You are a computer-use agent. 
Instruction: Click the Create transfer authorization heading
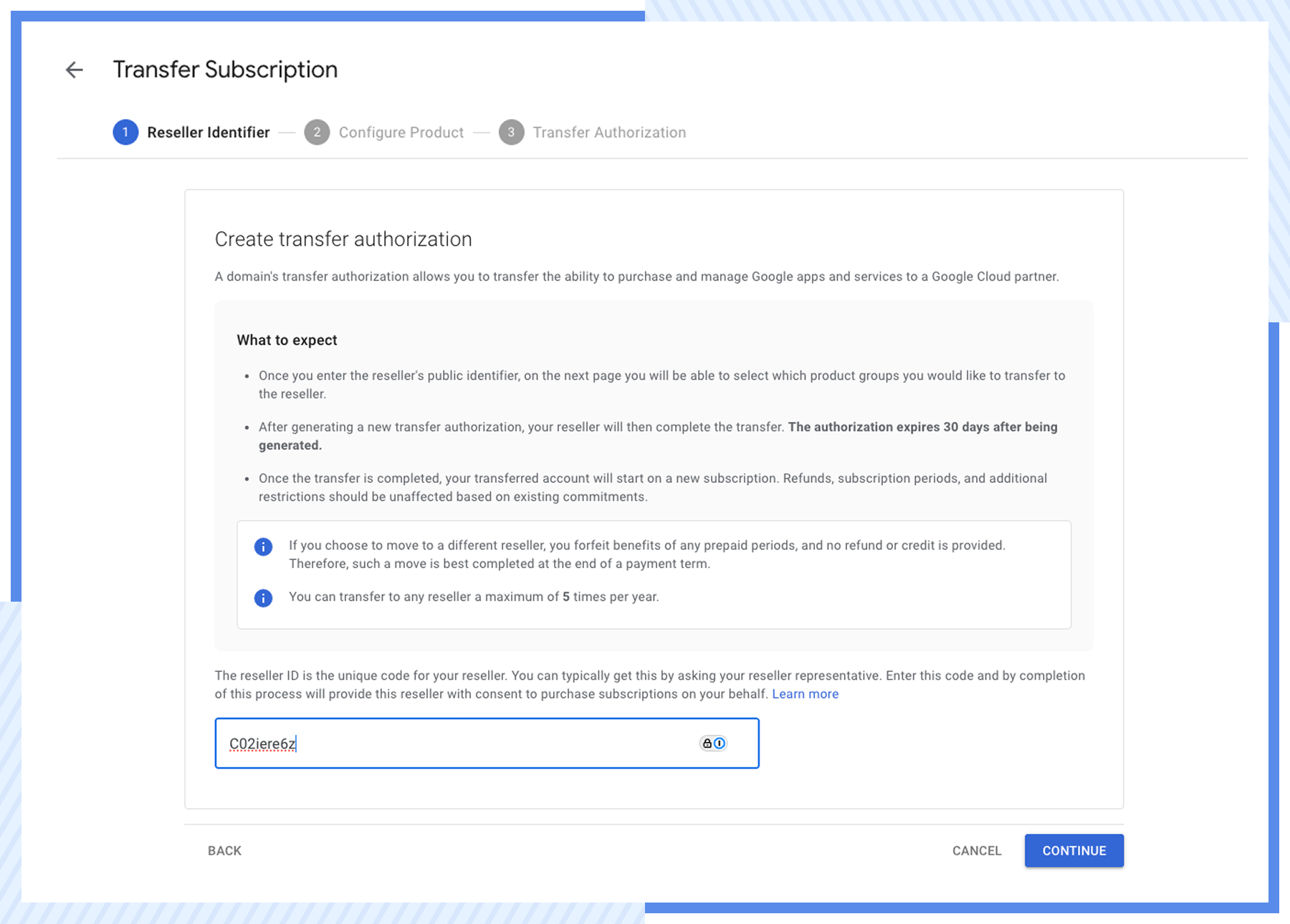pos(343,239)
